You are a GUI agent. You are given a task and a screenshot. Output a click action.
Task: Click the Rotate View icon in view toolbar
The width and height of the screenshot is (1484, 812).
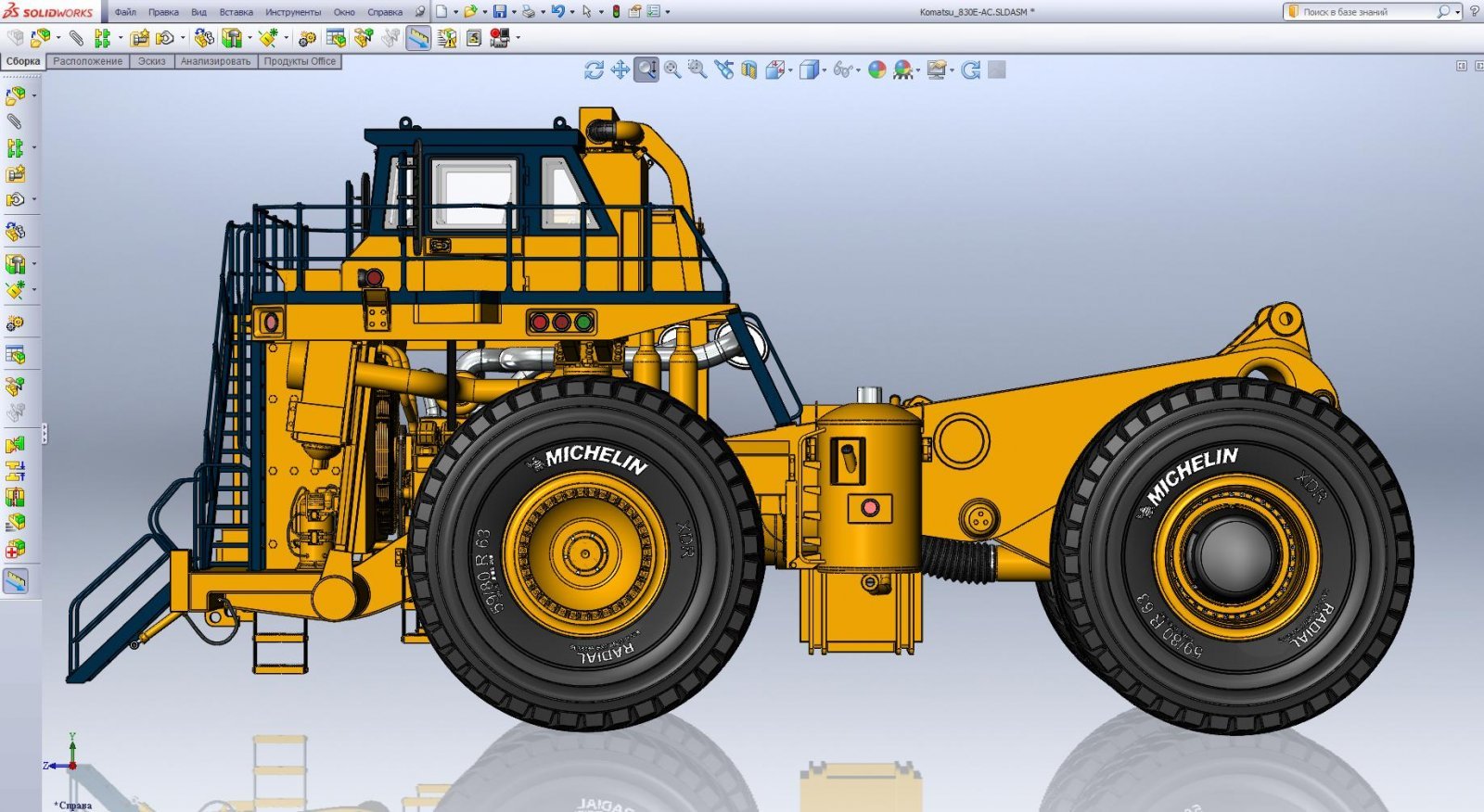point(594,70)
